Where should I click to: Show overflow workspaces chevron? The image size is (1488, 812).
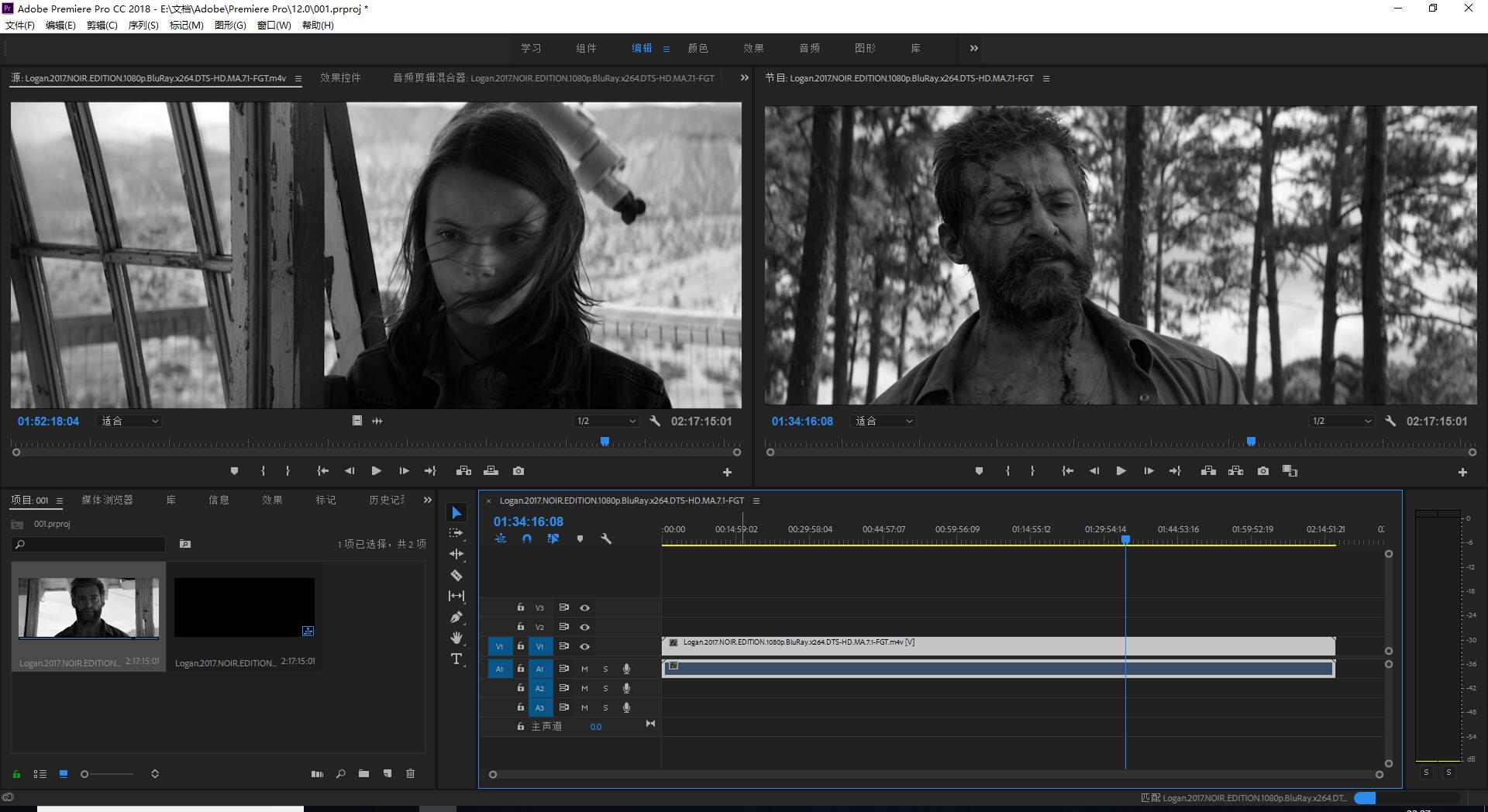tap(974, 48)
